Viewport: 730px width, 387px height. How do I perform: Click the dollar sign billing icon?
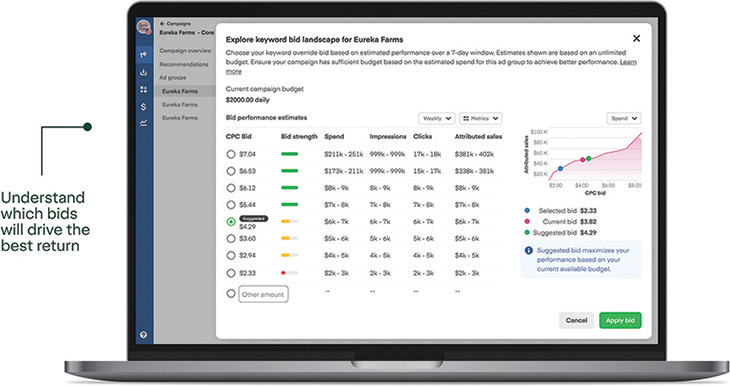(143, 107)
